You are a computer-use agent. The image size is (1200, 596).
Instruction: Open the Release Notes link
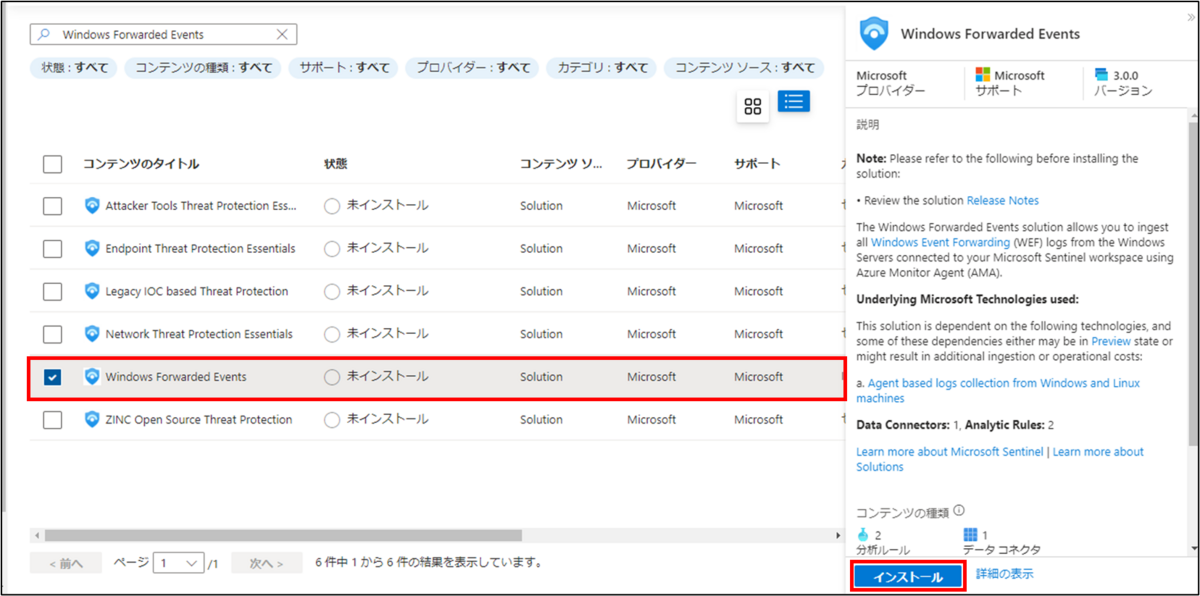(x=1002, y=200)
